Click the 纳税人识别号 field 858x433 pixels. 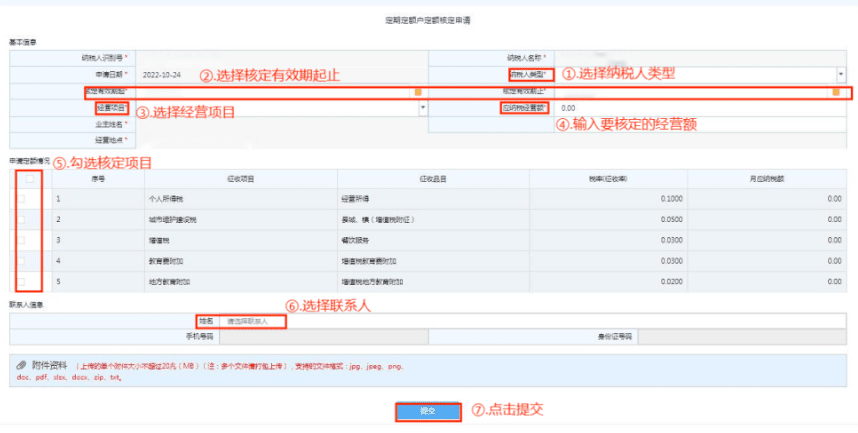coord(281,57)
